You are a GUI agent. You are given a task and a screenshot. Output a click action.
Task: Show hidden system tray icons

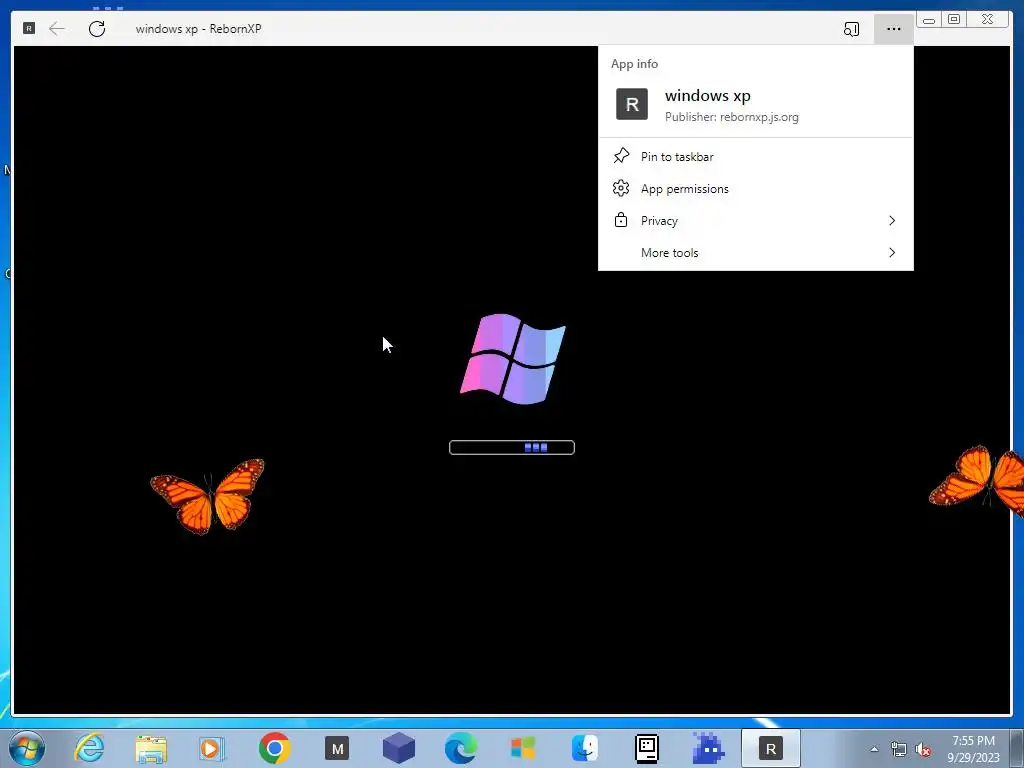click(874, 749)
